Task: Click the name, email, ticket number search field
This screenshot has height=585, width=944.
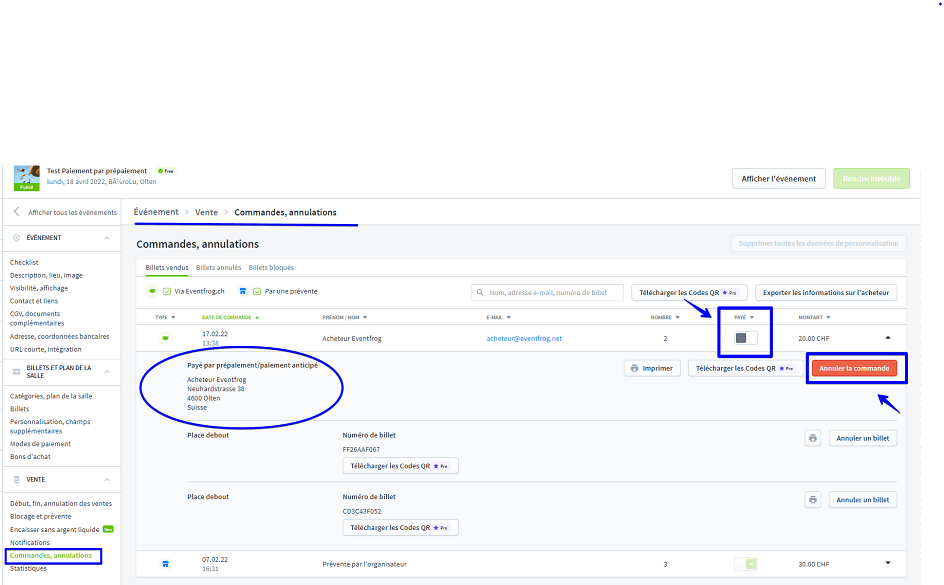Action: pyautogui.click(x=550, y=293)
